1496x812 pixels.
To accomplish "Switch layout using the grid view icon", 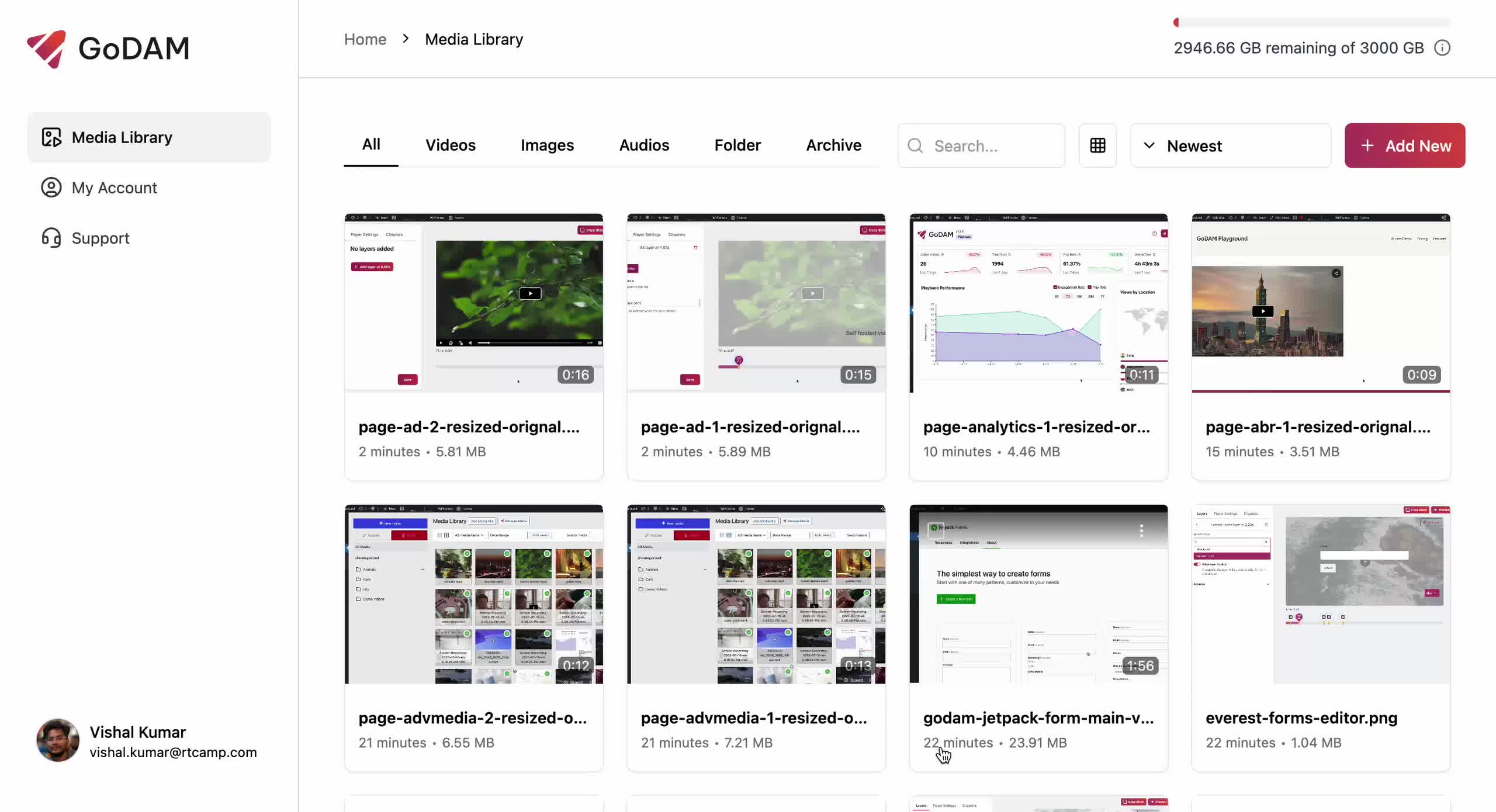I will tap(1097, 145).
